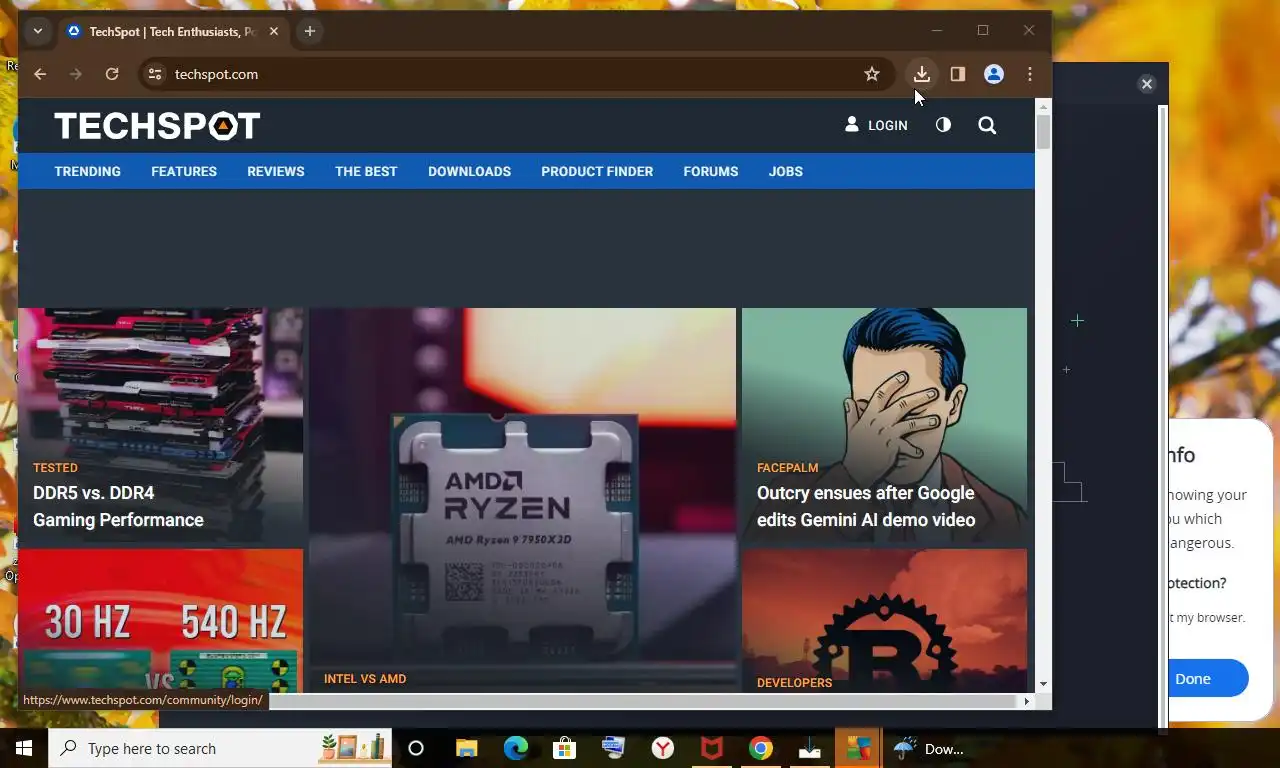Image resolution: width=1280 pixels, height=768 pixels.
Task: Close the TechSpot tab
Action: (x=274, y=31)
